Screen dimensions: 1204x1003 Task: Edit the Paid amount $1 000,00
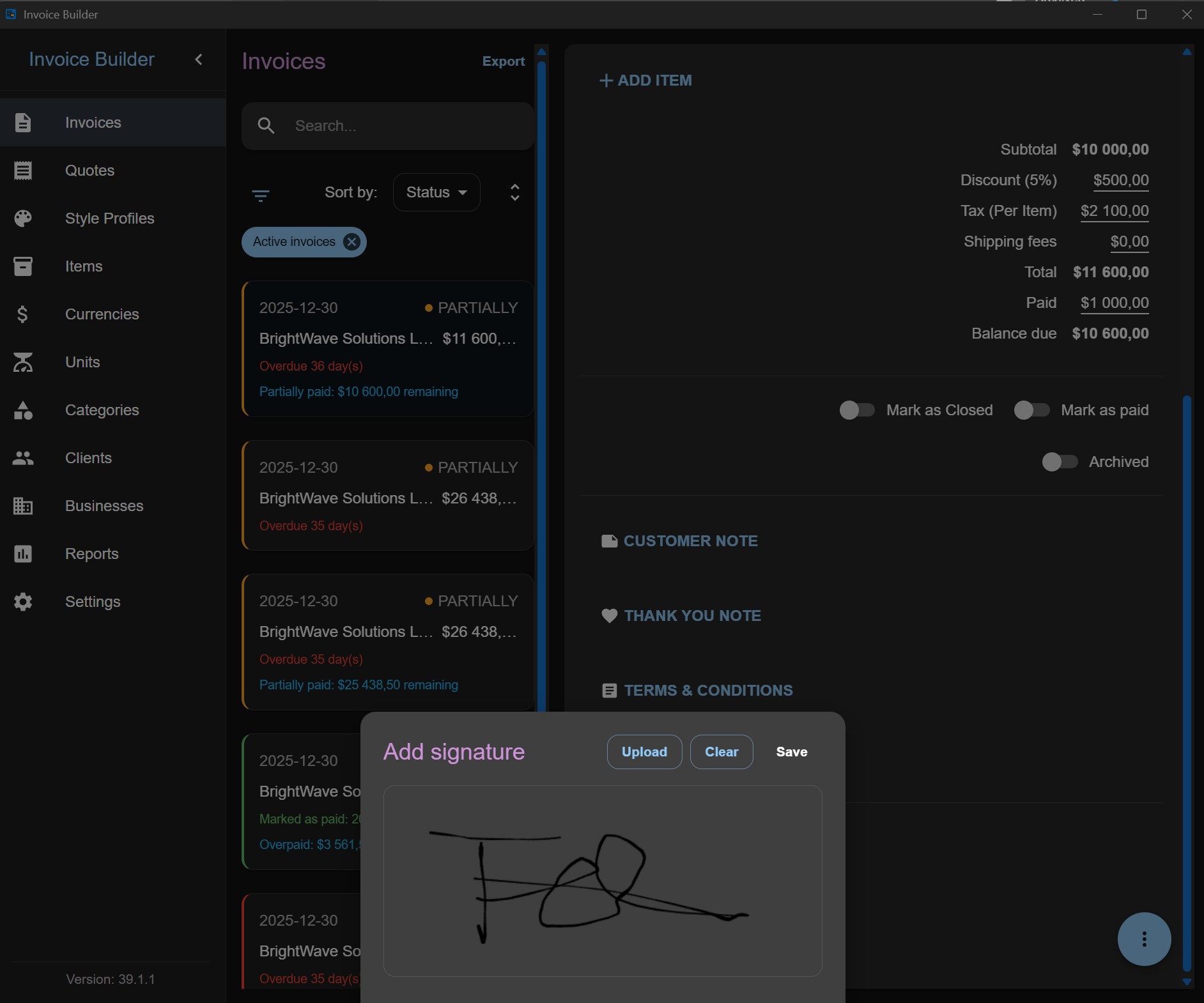point(1115,303)
